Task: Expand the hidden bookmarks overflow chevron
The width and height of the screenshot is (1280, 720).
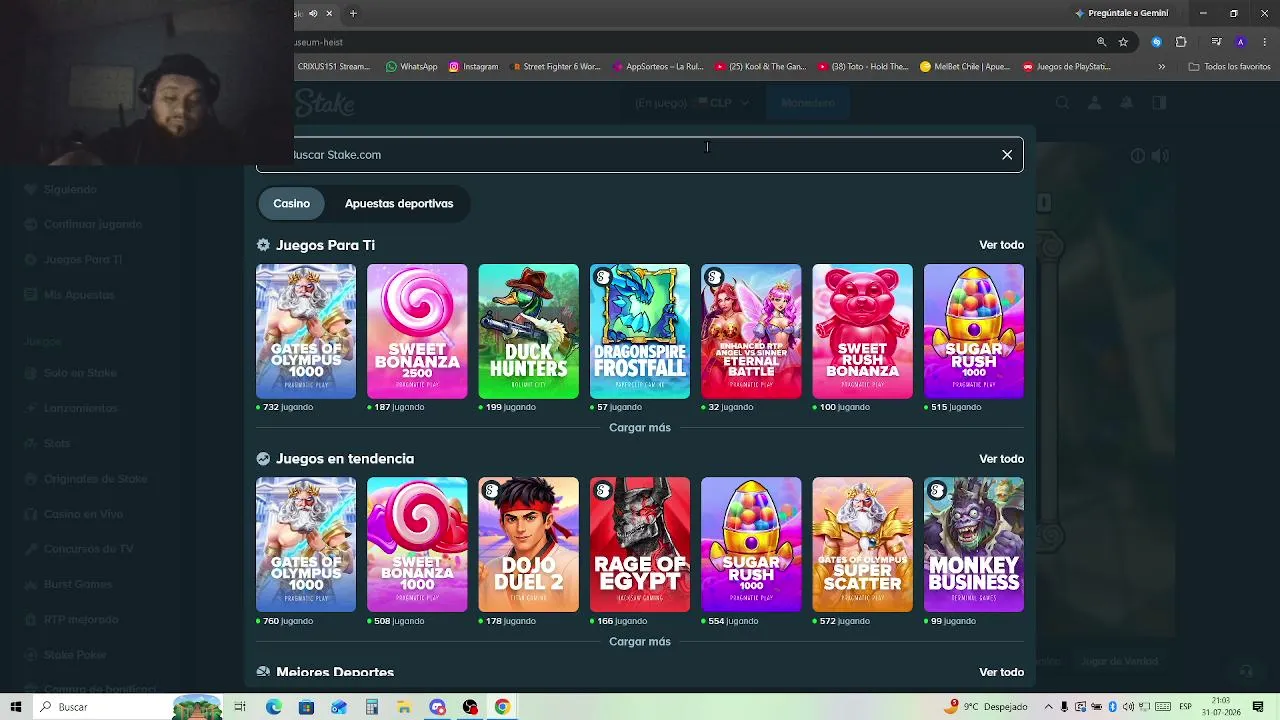Action: coord(1161,67)
